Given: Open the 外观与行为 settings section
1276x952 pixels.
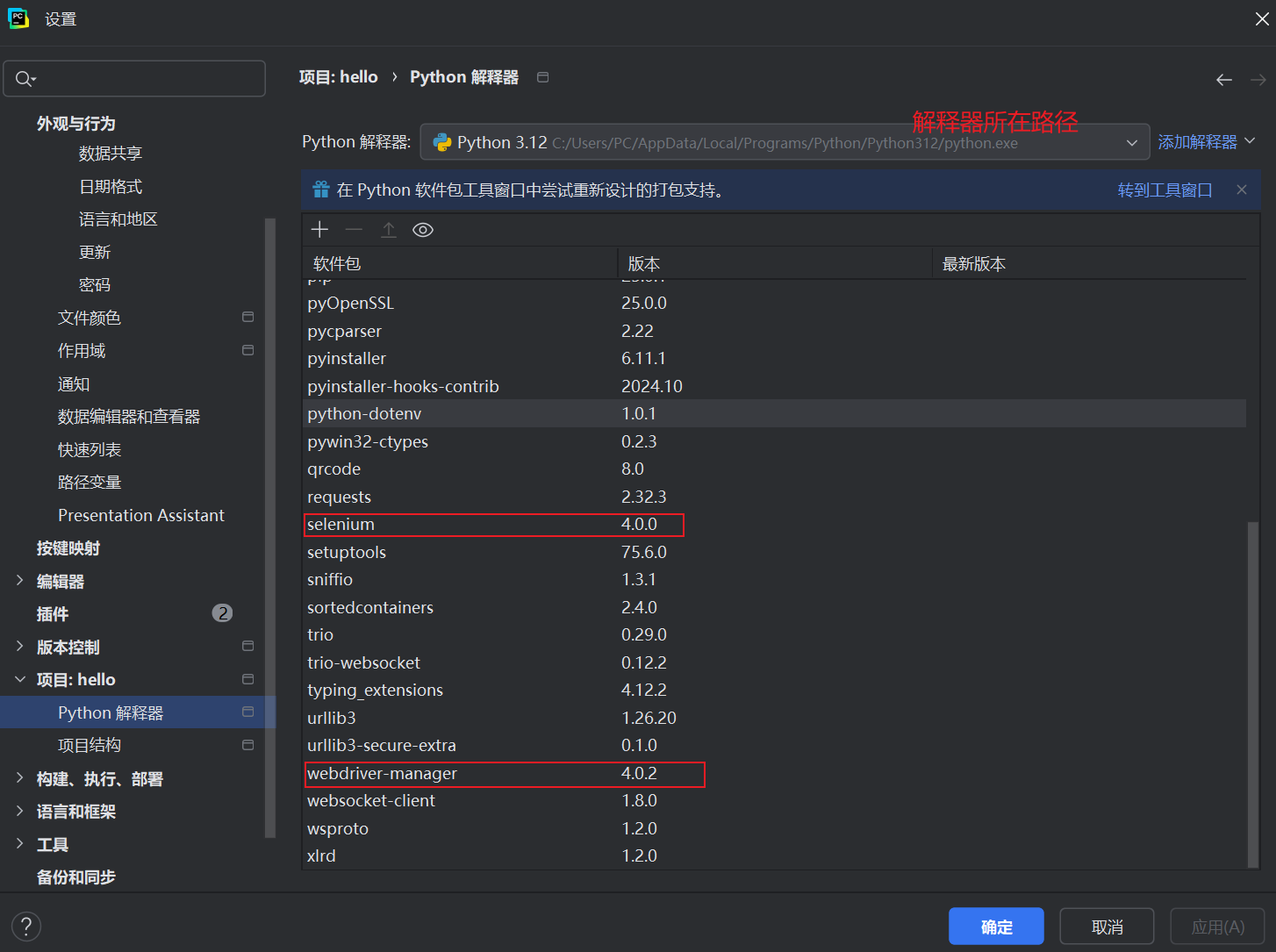Looking at the screenshot, I should click(76, 124).
